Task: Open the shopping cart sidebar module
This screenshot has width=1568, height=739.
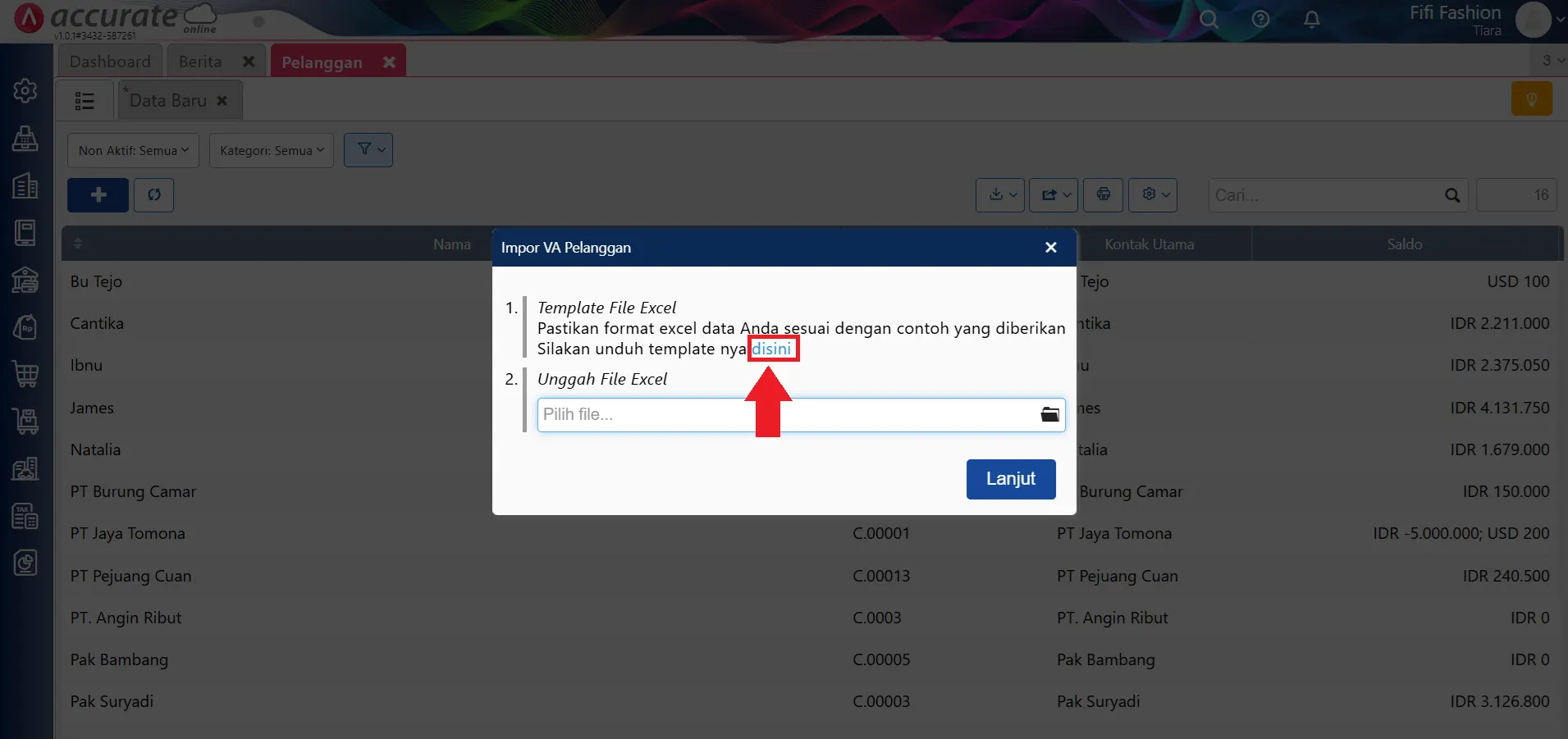Action: coord(25,374)
